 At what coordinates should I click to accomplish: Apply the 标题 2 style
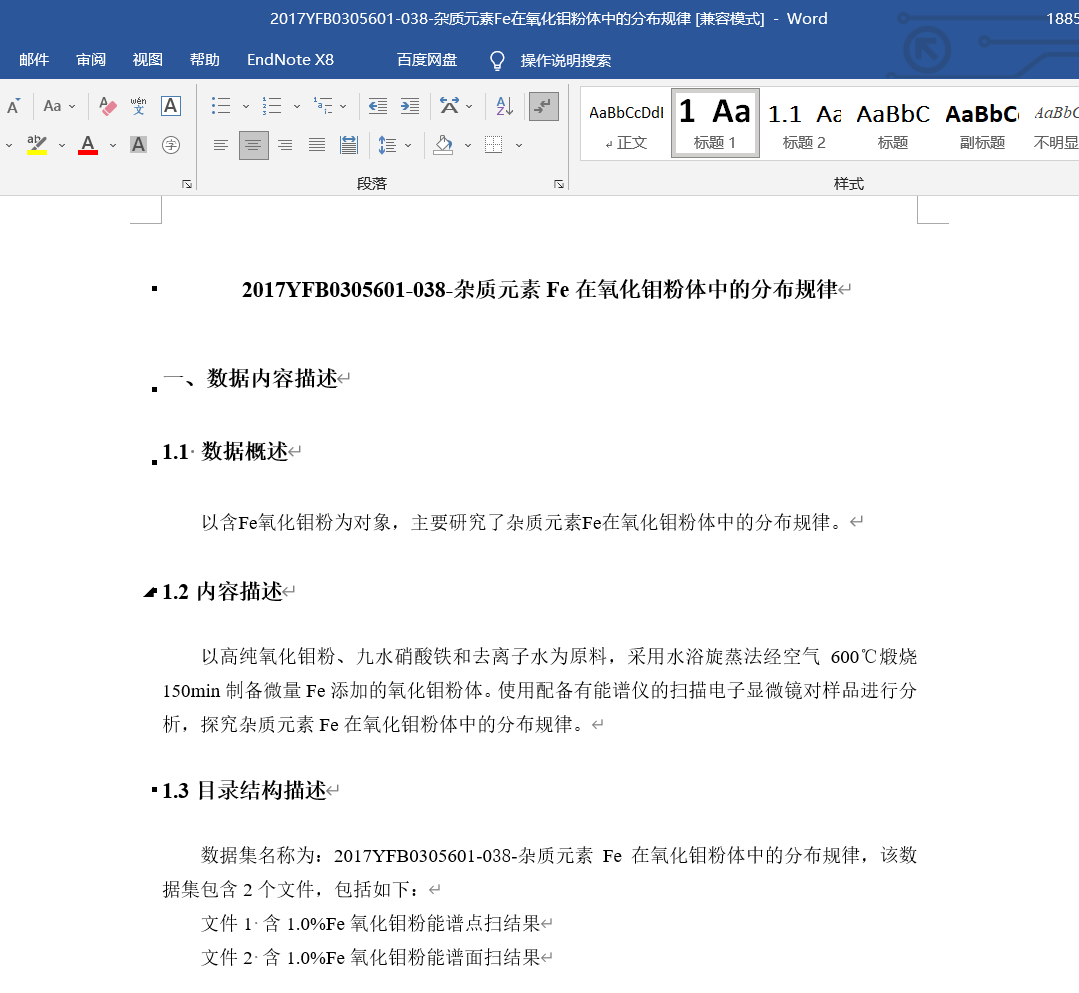(x=804, y=124)
